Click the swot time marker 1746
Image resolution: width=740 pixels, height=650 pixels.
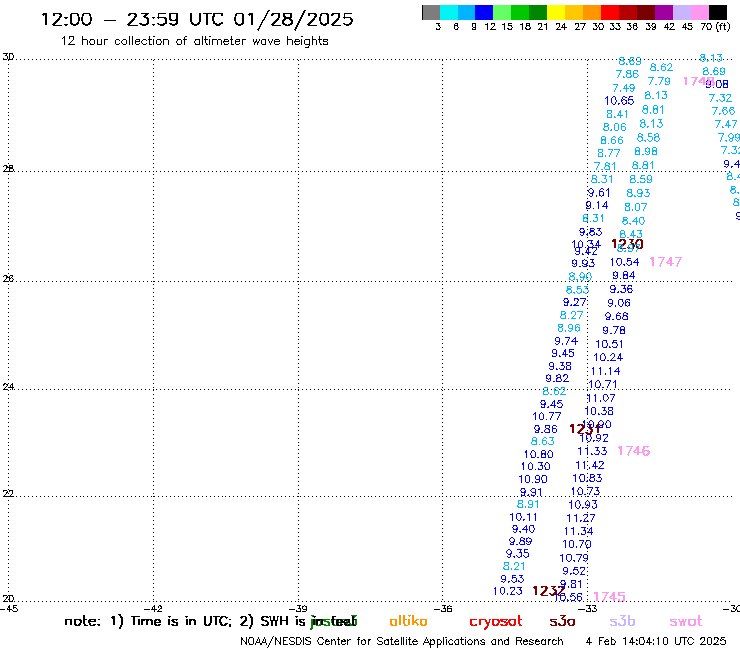tap(634, 451)
